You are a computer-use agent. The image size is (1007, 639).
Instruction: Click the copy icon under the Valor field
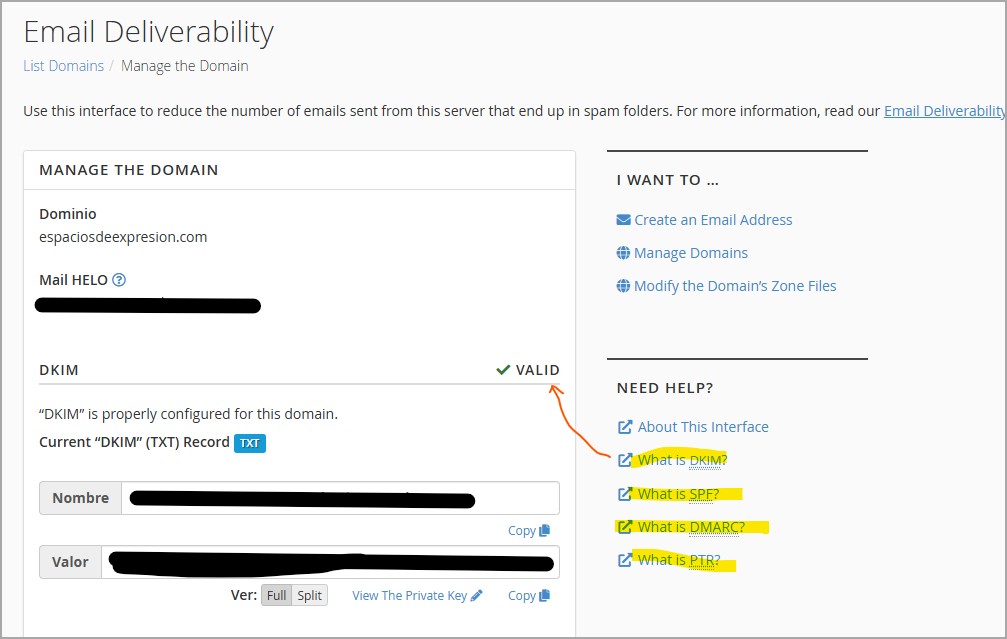tap(545, 596)
